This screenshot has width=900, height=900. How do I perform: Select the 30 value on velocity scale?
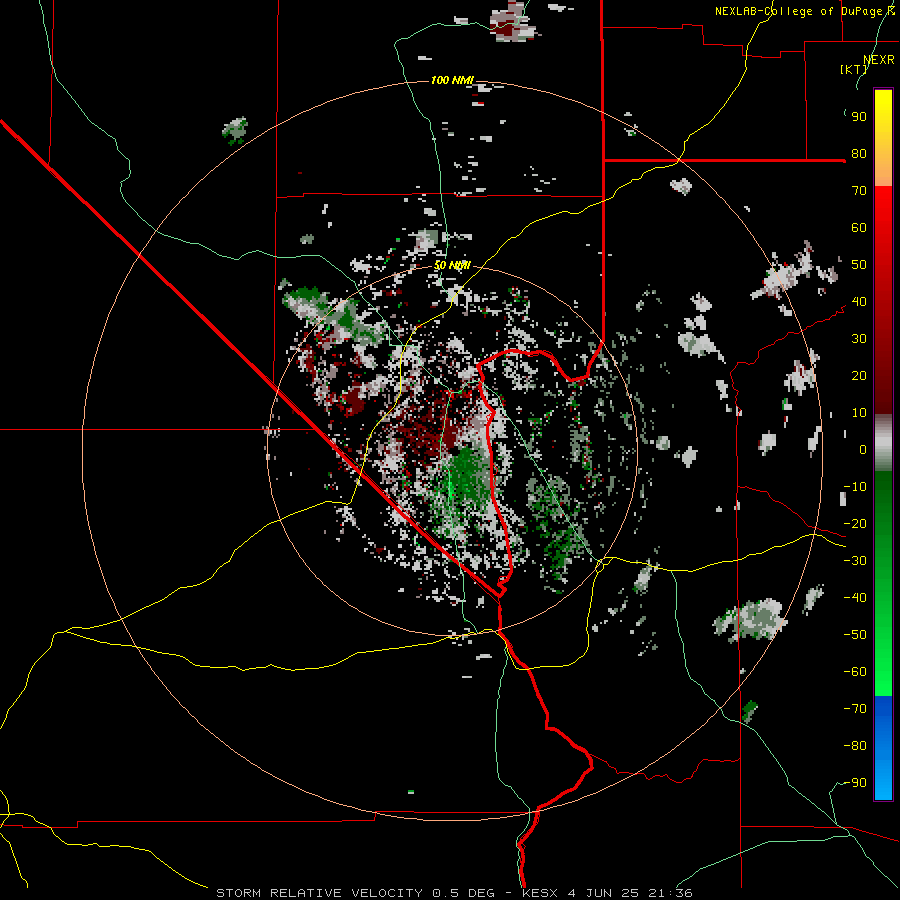[x=859, y=339]
